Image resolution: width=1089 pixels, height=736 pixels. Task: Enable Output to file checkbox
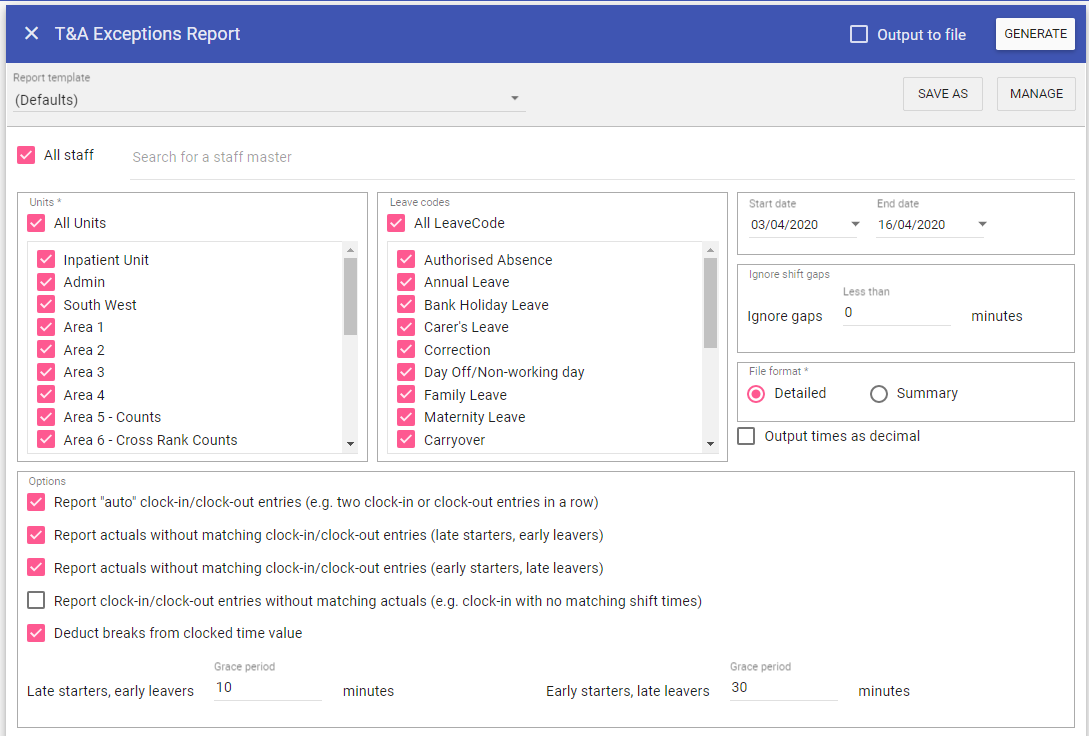(x=859, y=35)
